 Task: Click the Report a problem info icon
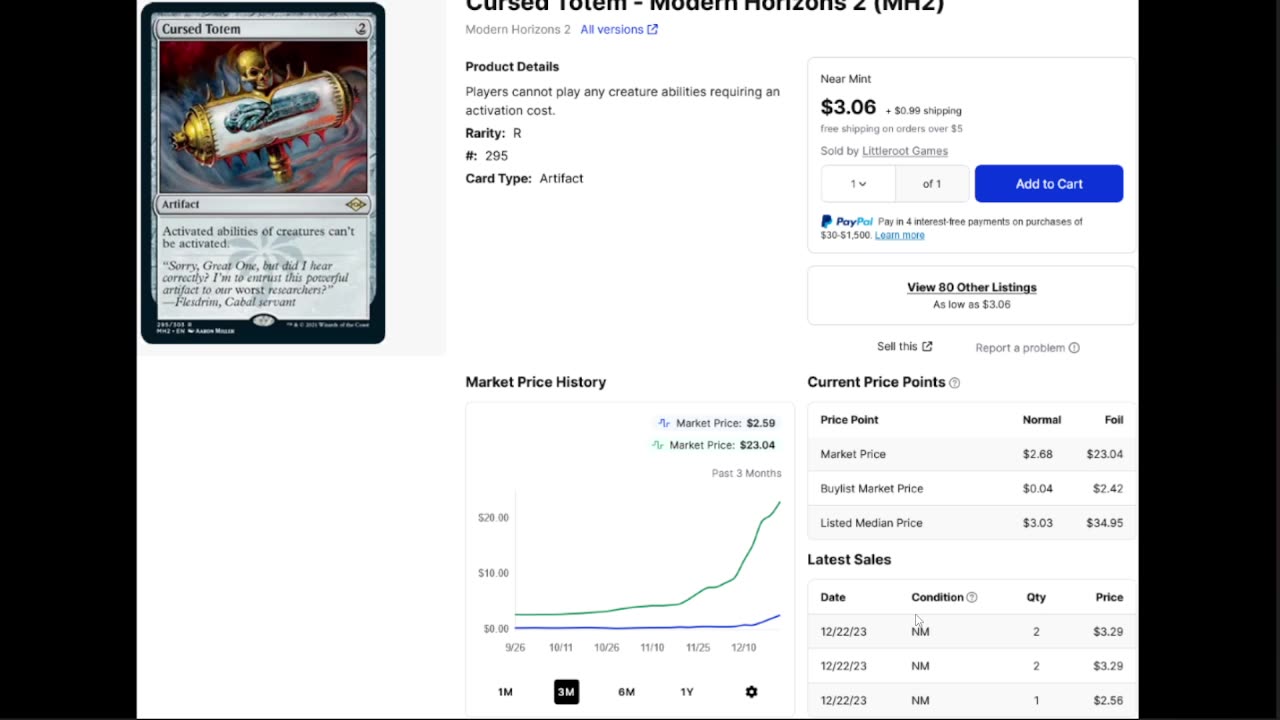1074,348
